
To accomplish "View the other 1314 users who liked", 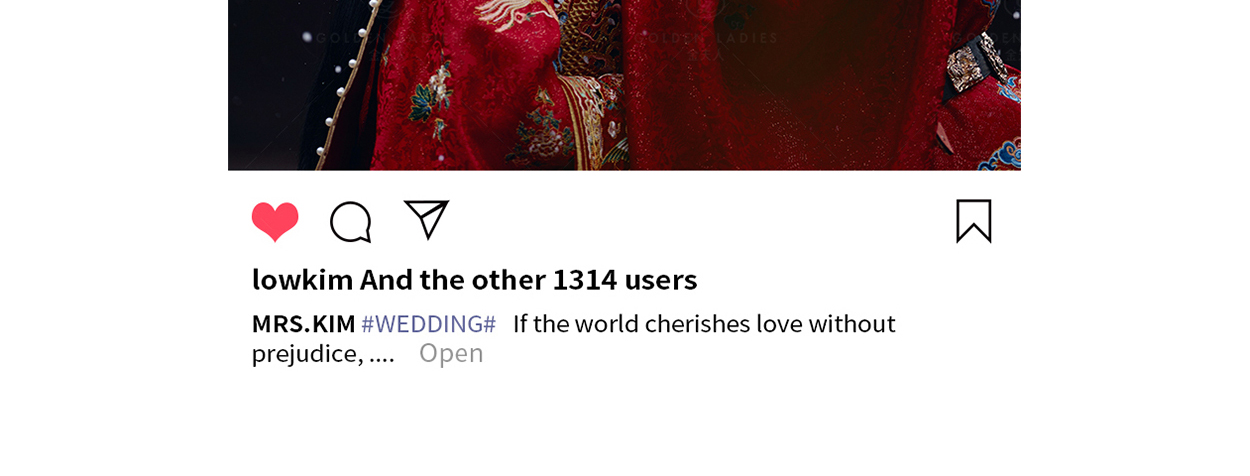I will [x=529, y=279].
